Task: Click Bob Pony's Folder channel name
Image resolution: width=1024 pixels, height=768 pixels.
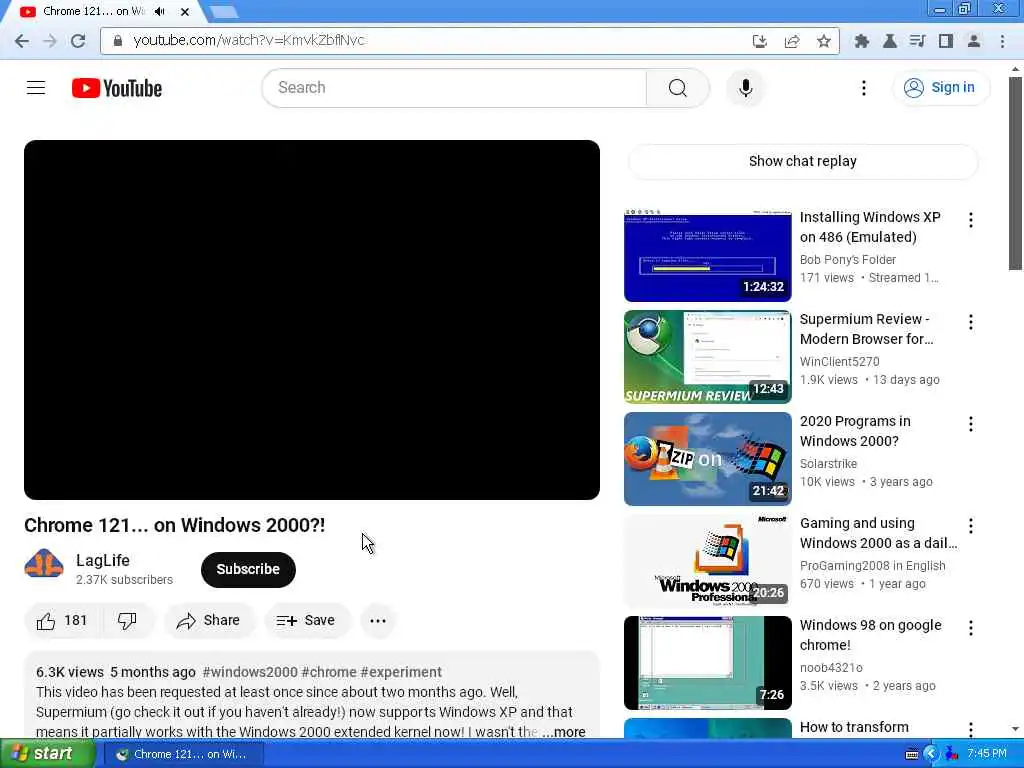Action: coord(848,259)
